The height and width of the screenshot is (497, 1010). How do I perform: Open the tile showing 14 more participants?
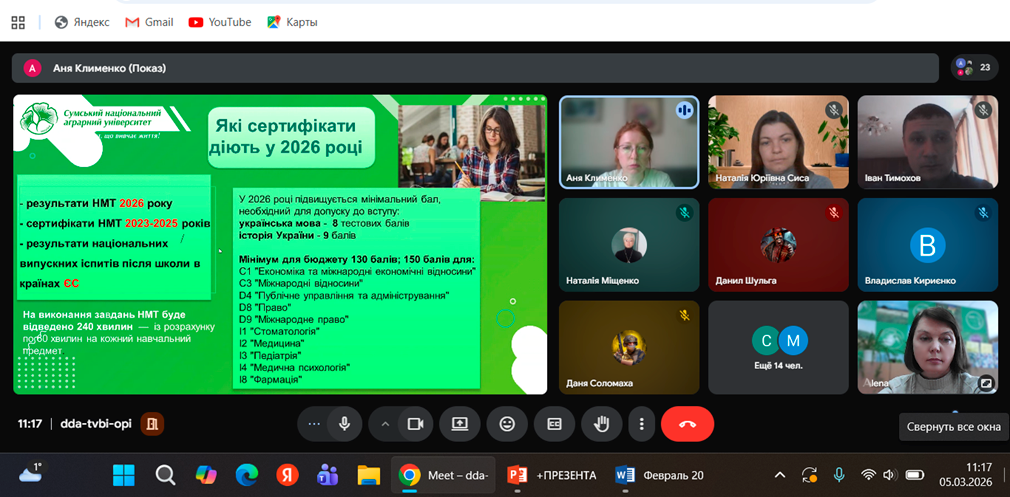778,347
